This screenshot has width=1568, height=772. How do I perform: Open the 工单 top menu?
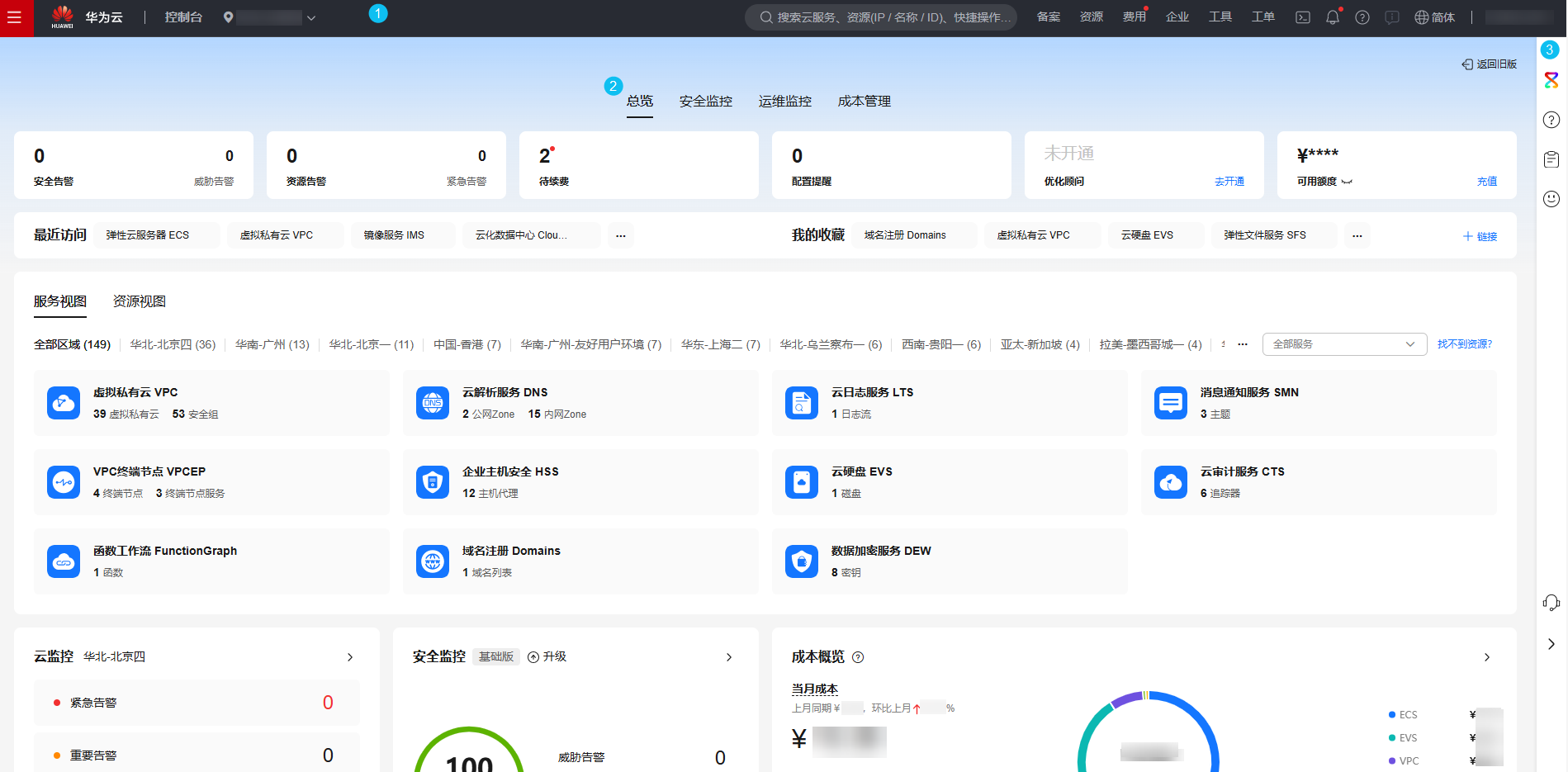click(x=1263, y=17)
